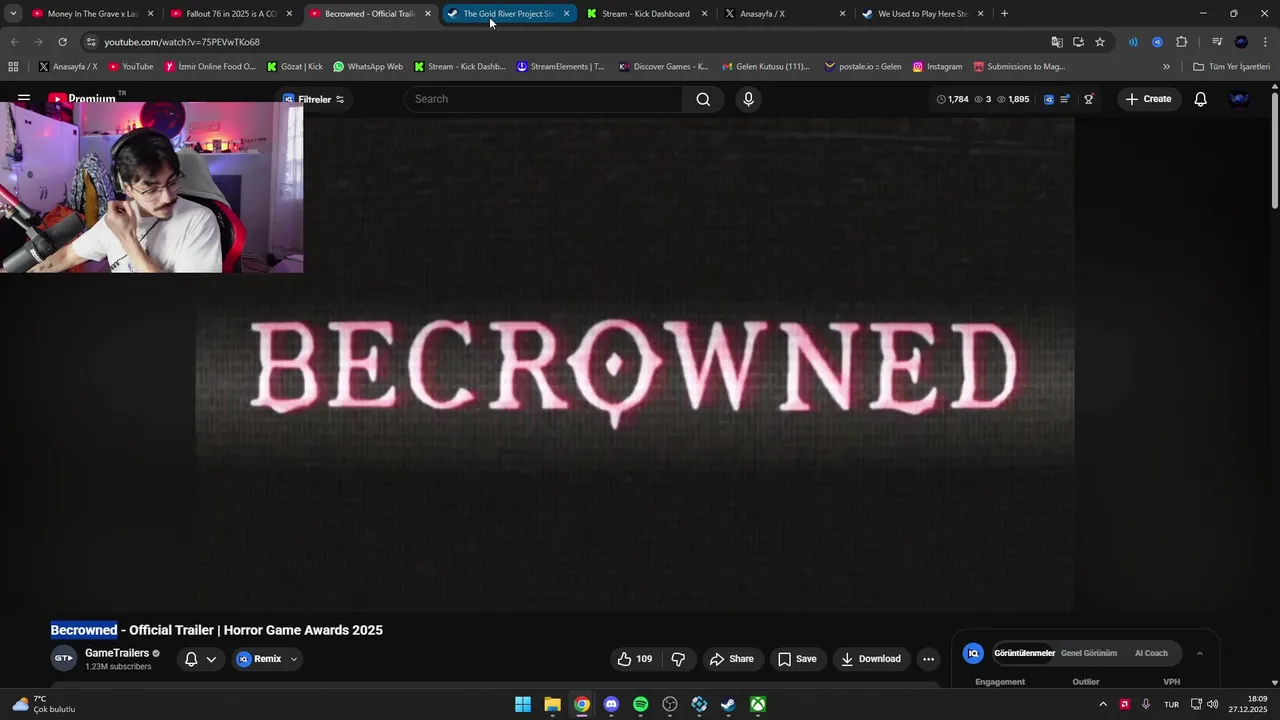Viewport: 1280px width, 720px height.
Task: Open the Instagram bookmark
Action: click(937, 67)
